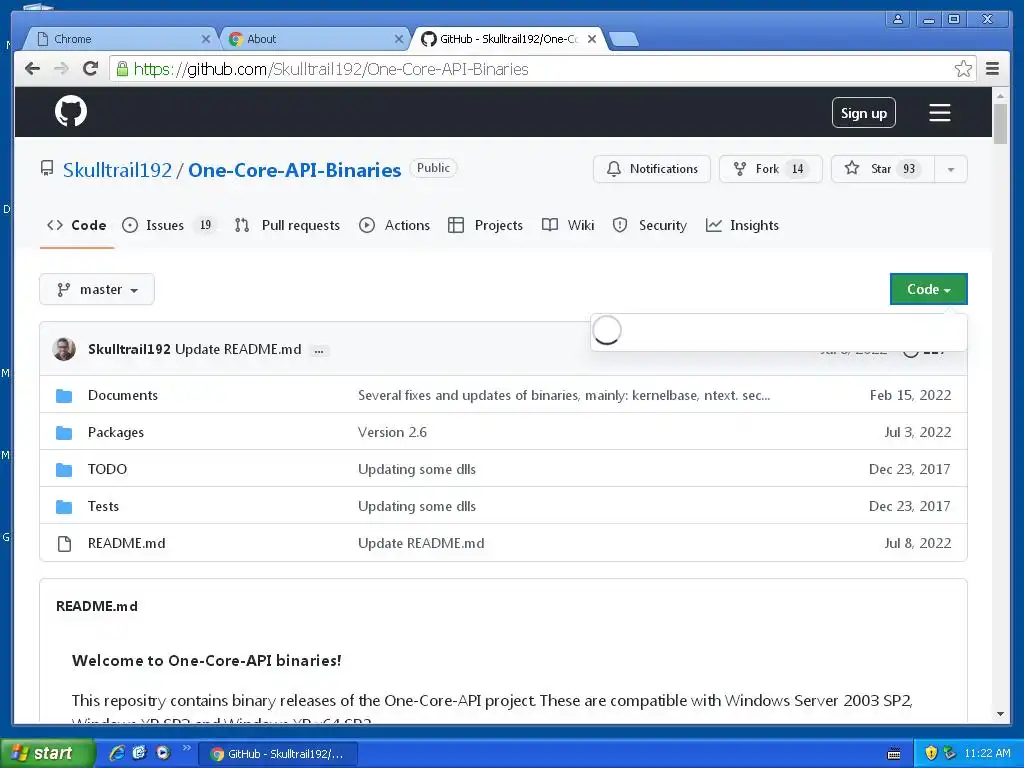Open the Star options dropdown arrow
Image resolution: width=1024 pixels, height=768 pixels.
(951, 169)
